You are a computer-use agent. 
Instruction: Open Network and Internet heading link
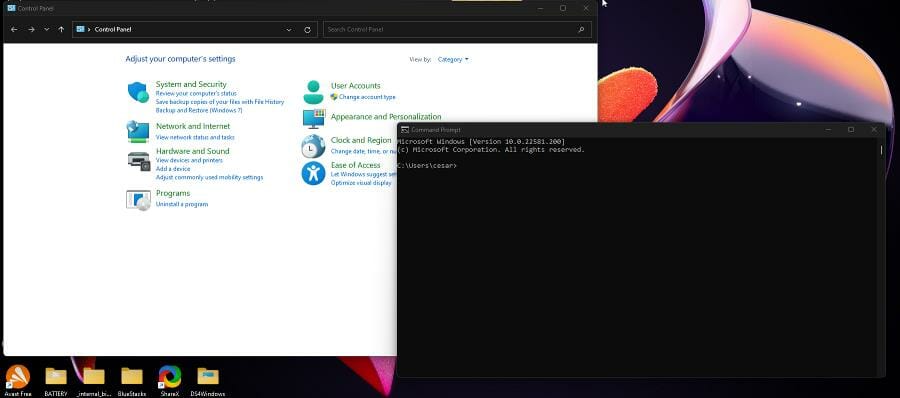tap(193, 126)
